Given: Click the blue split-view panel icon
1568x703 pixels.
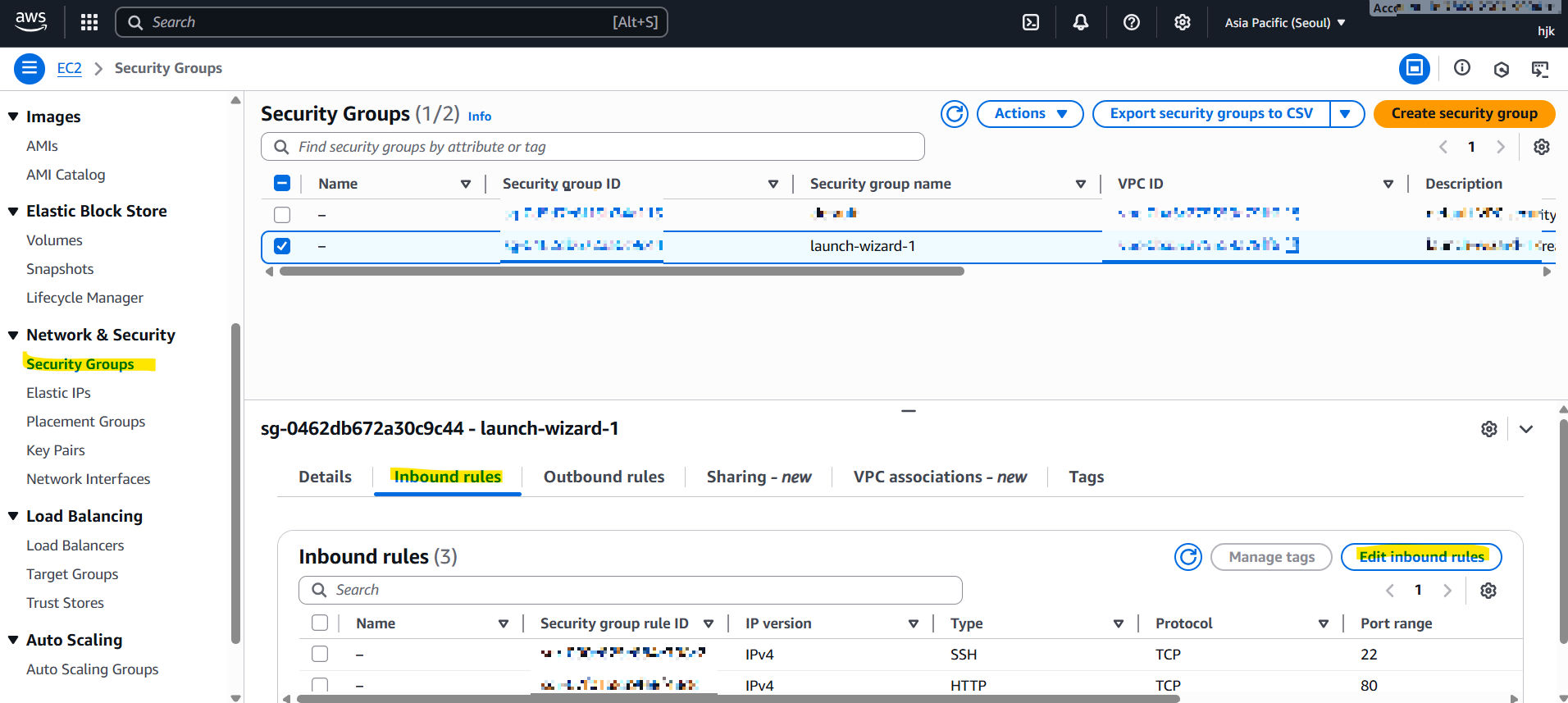Looking at the screenshot, I should [x=1415, y=68].
